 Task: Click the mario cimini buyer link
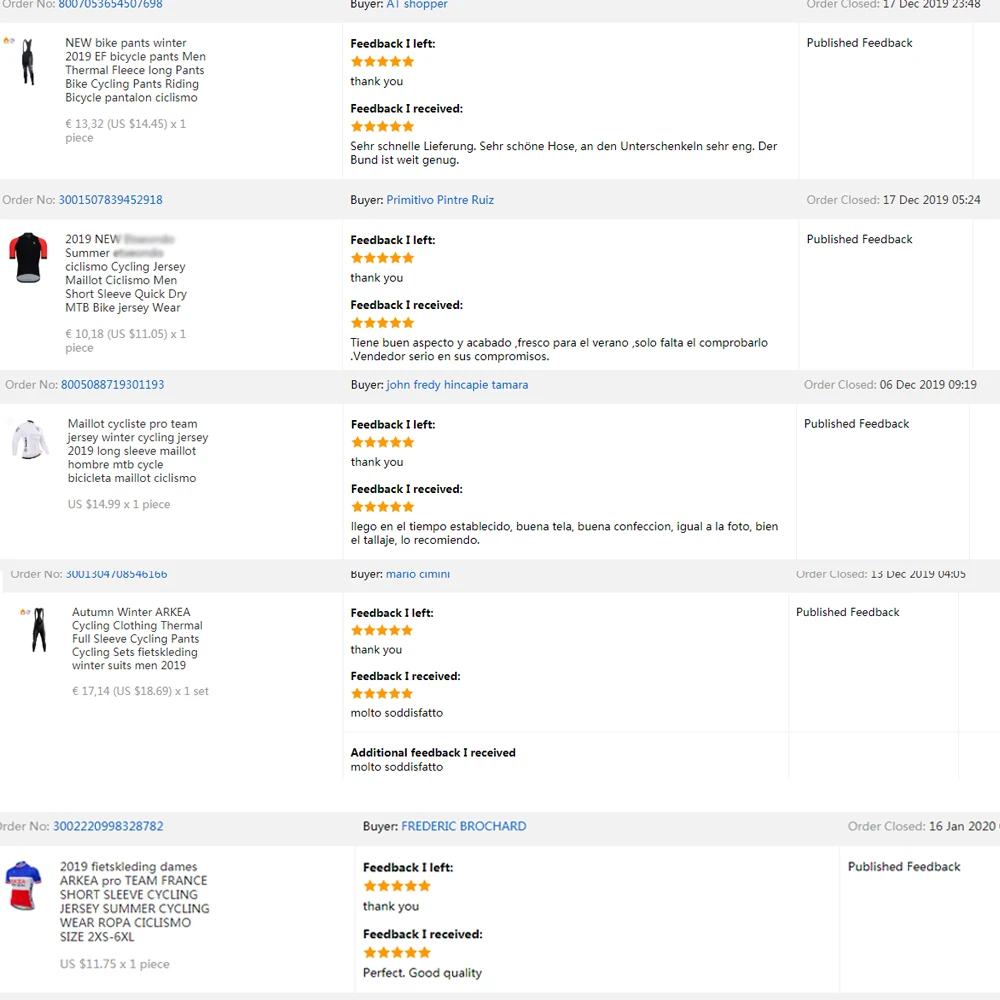point(418,575)
